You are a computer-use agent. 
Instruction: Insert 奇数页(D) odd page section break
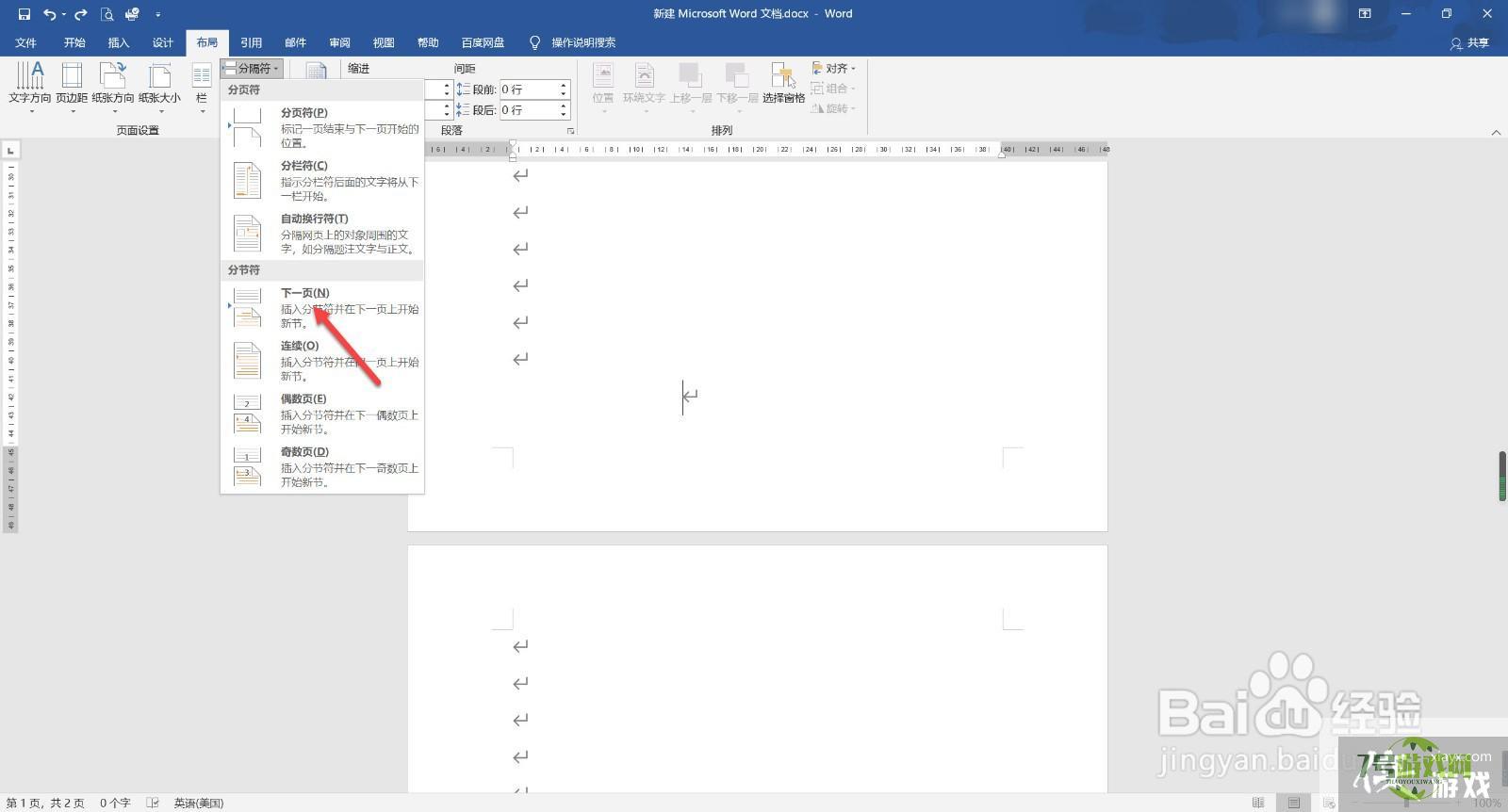pyautogui.click(x=322, y=466)
